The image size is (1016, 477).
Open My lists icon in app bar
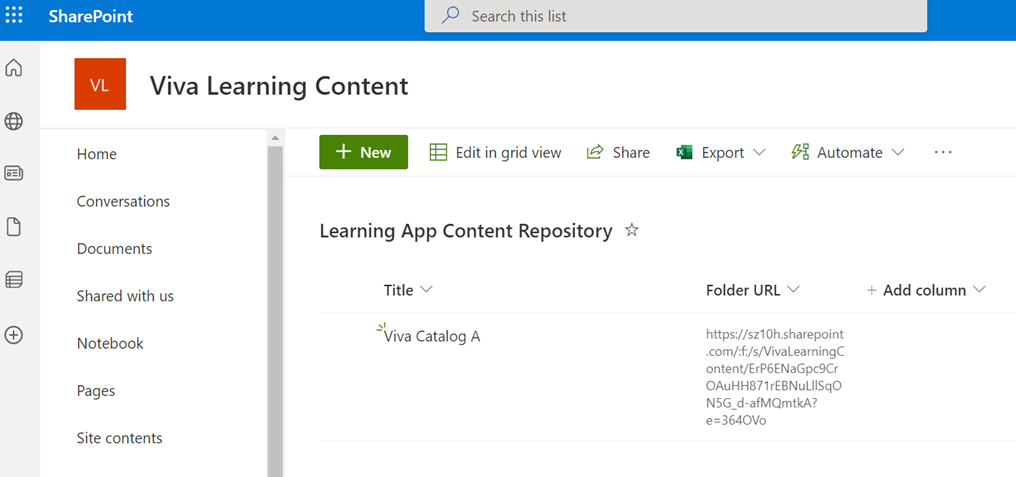coord(14,279)
